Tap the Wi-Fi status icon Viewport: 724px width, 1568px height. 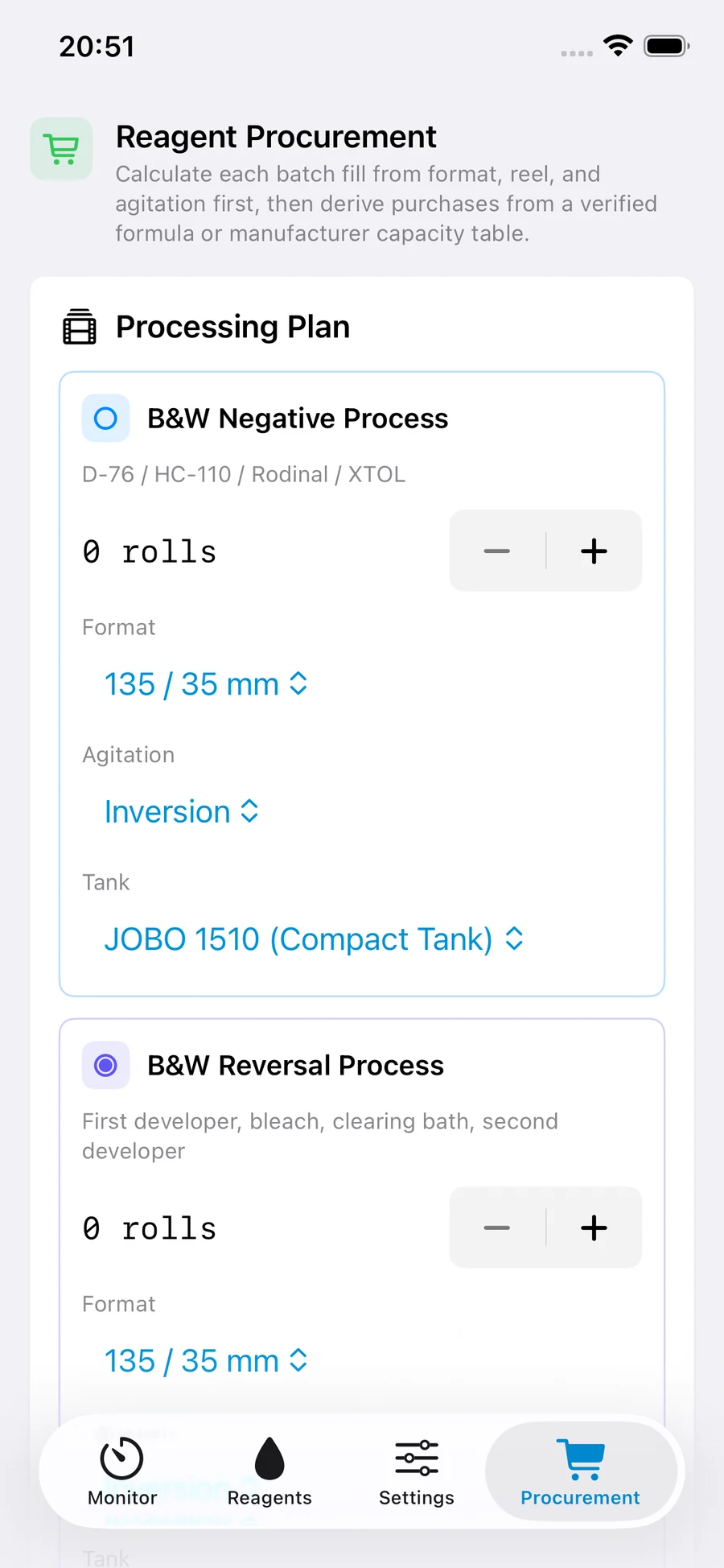point(618,46)
